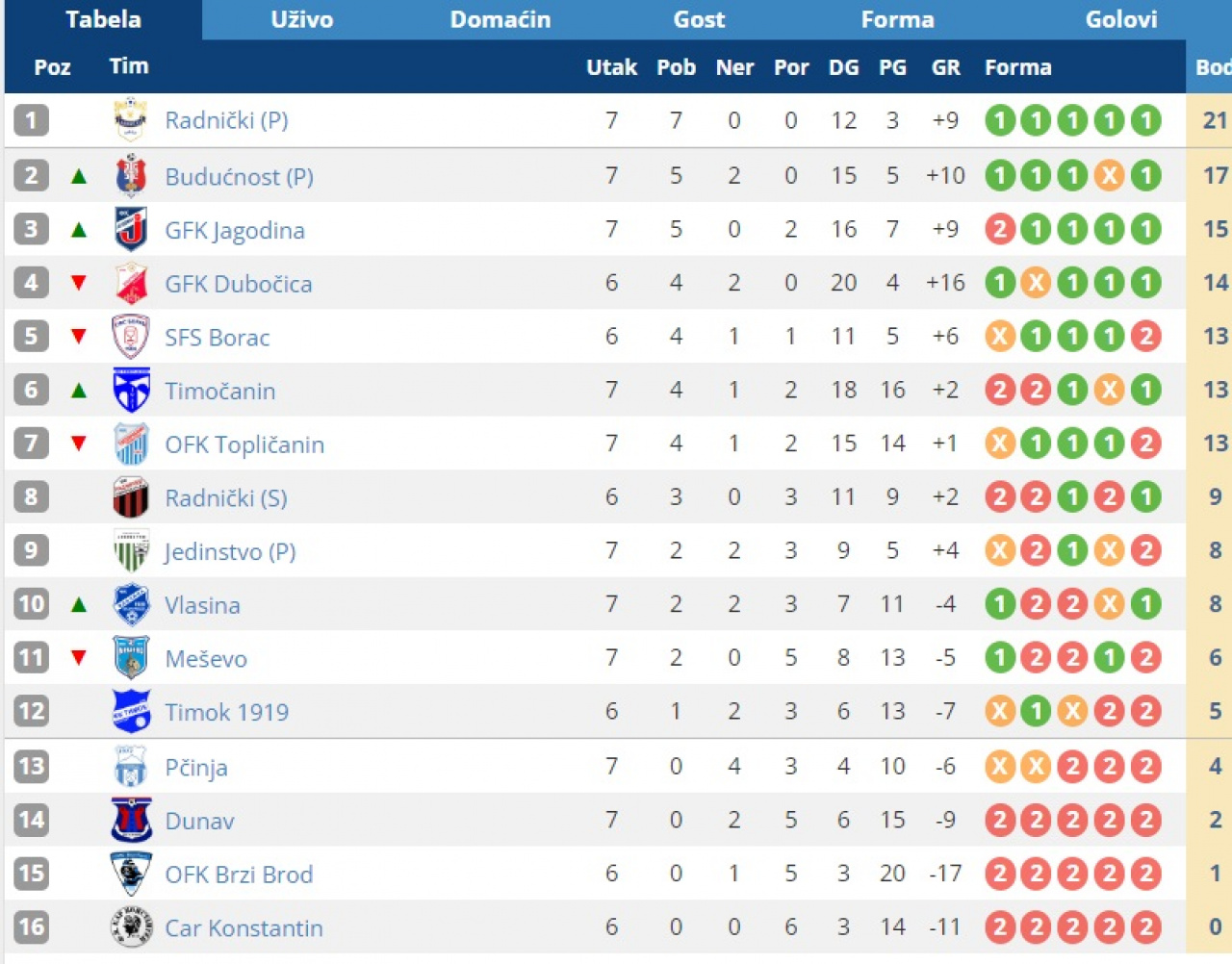Click GFK Jagodina's red form result circle
The width and height of the screenshot is (1232, 964).
[1000, 230]
